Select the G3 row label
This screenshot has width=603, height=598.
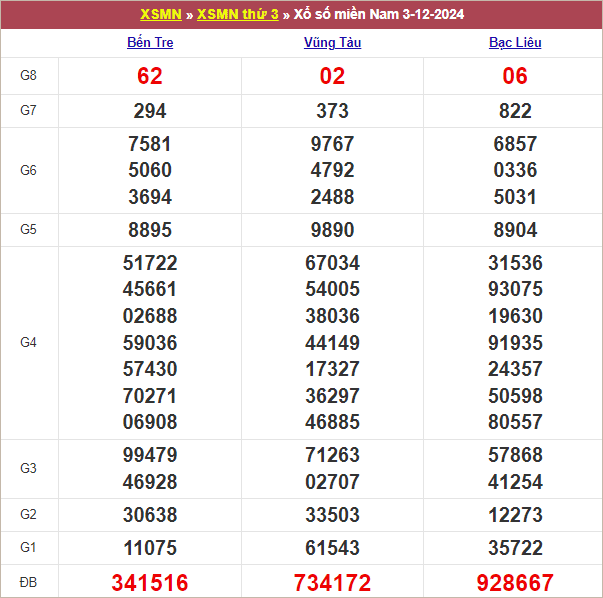28,468
